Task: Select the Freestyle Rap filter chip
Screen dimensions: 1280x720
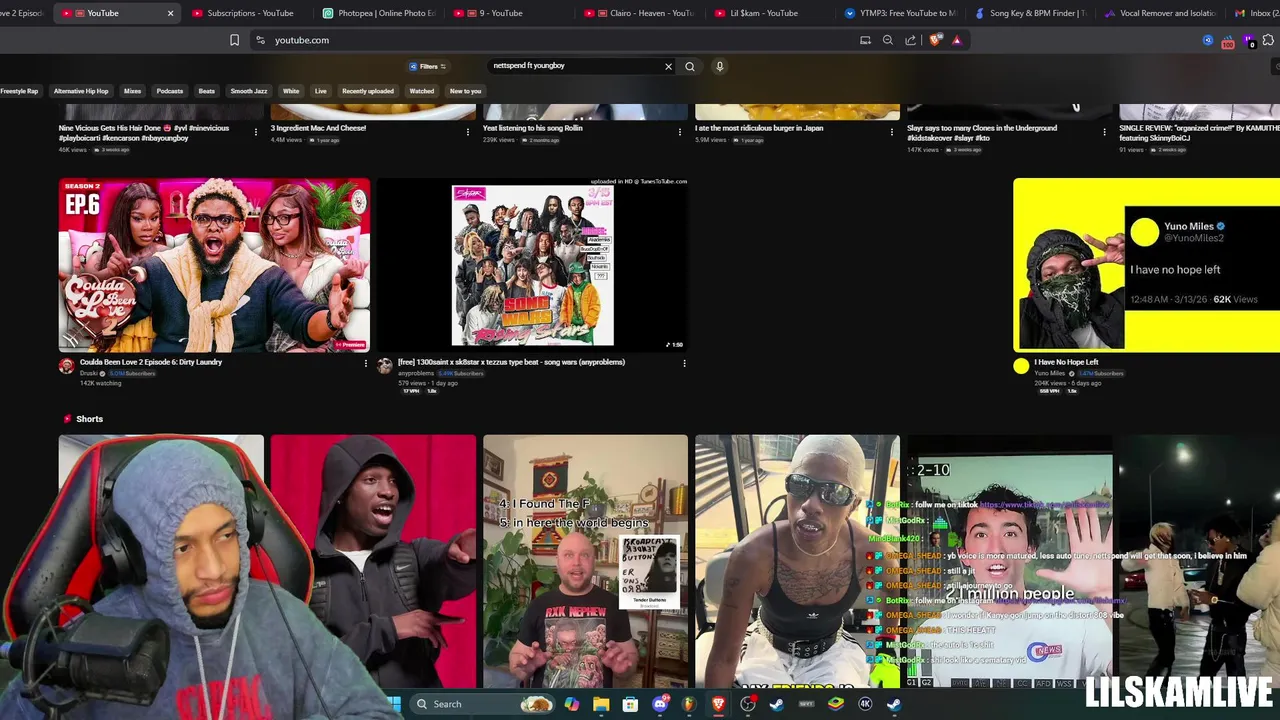Action: click(19, 91)
